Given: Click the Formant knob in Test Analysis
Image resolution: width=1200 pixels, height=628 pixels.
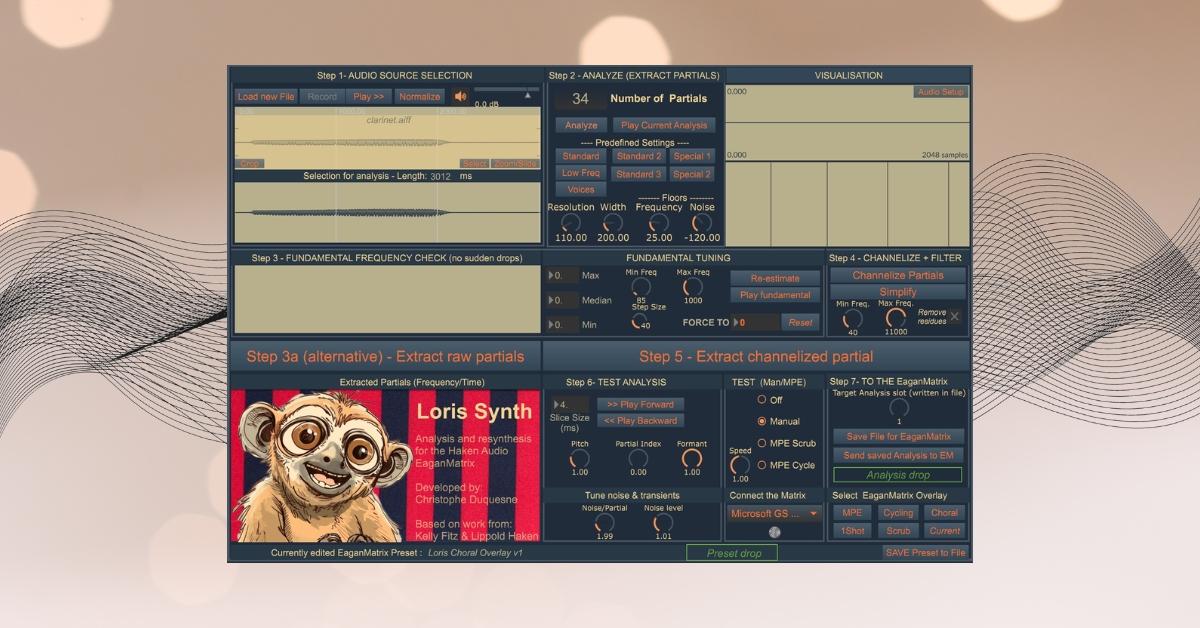Looking at the screenshot, I should [691, 458].
